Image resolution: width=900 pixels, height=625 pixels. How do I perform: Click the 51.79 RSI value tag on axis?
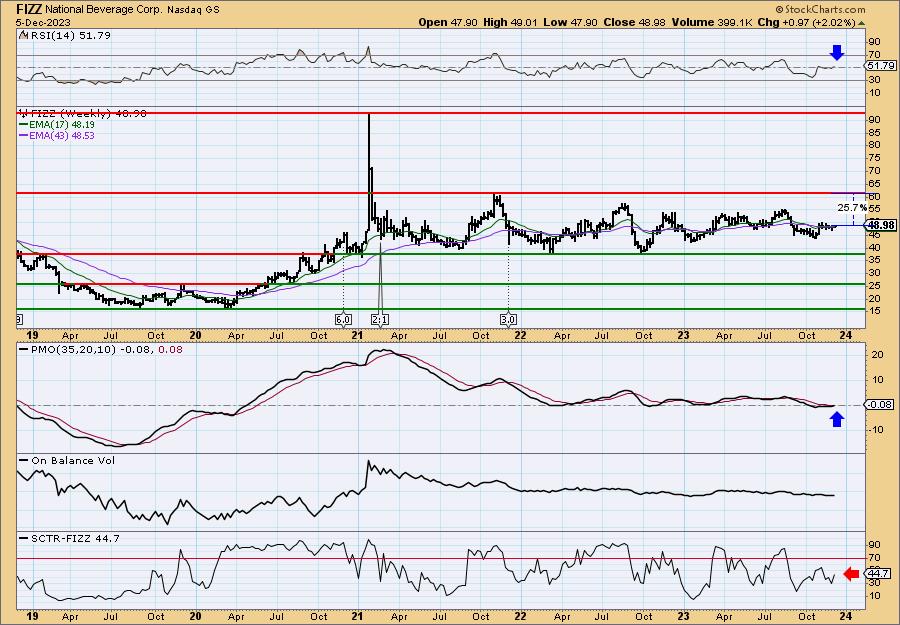coord(880,67)
